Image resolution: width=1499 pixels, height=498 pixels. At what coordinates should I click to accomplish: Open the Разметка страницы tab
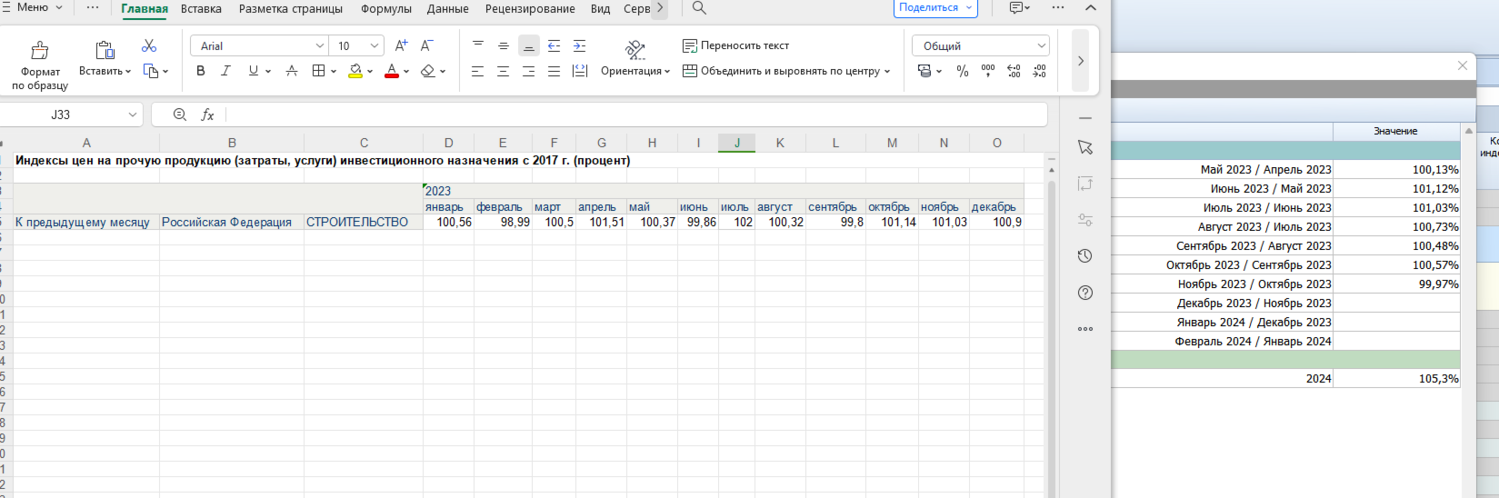click(x=290, y=8)
